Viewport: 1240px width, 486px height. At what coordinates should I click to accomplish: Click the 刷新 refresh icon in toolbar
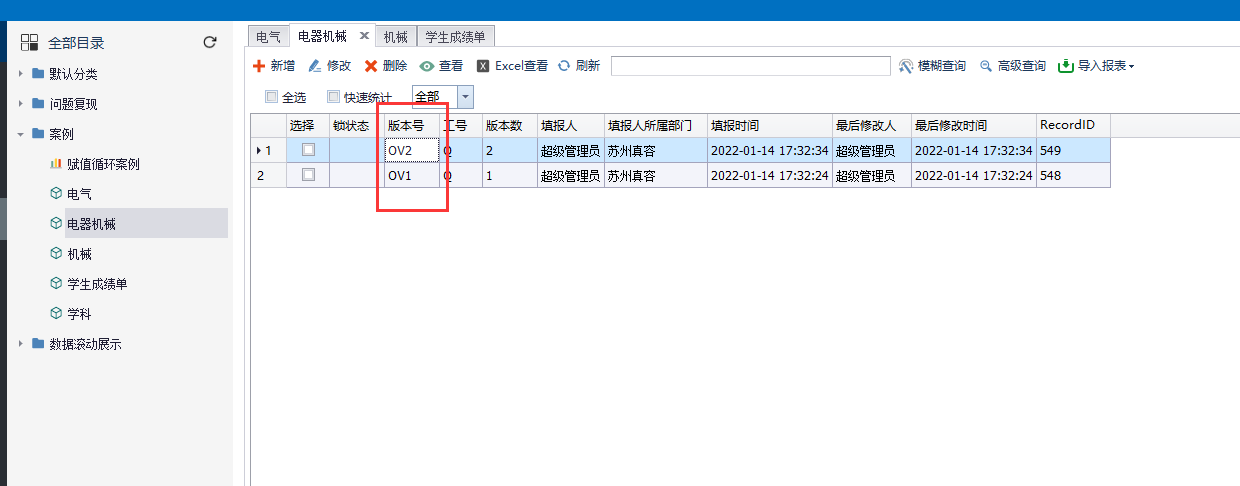564,66
